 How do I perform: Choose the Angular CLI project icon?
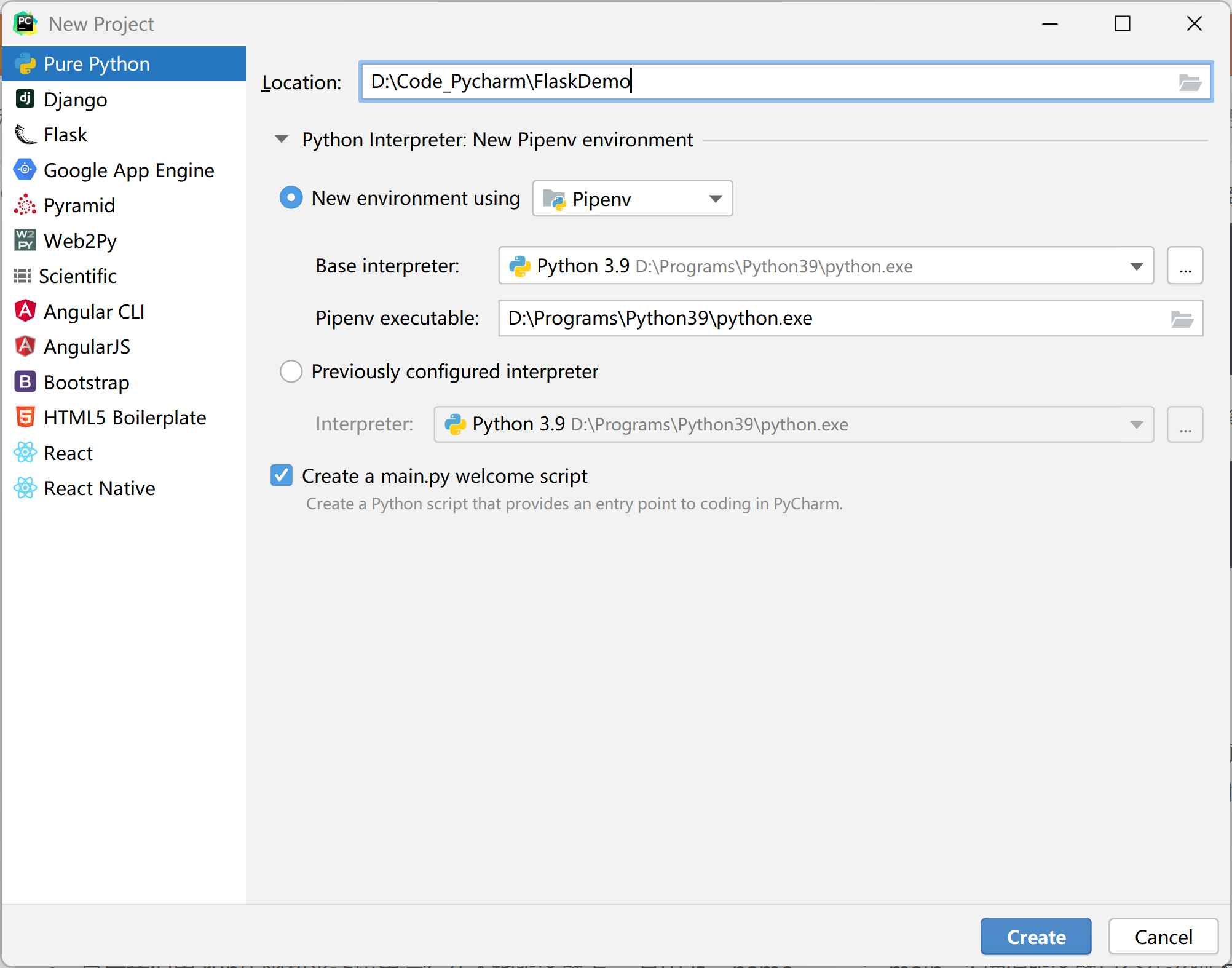tap(25, 311)
